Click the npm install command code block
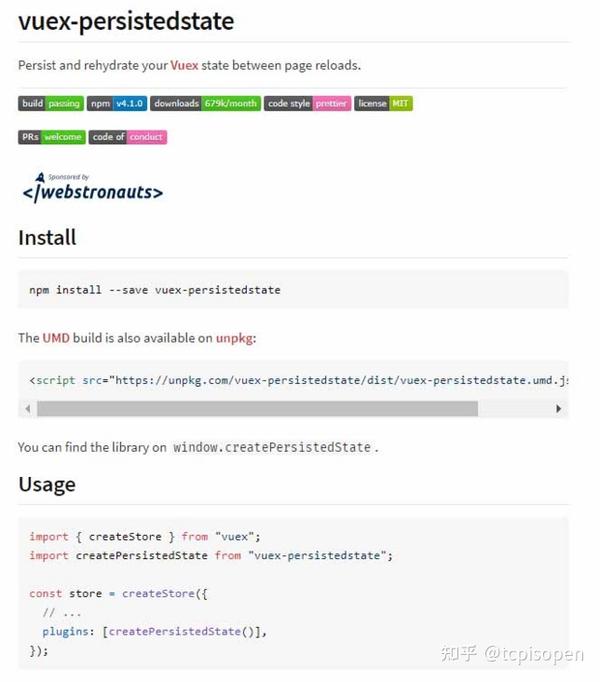Screen dimensions: 600x682 click(155, 290)
